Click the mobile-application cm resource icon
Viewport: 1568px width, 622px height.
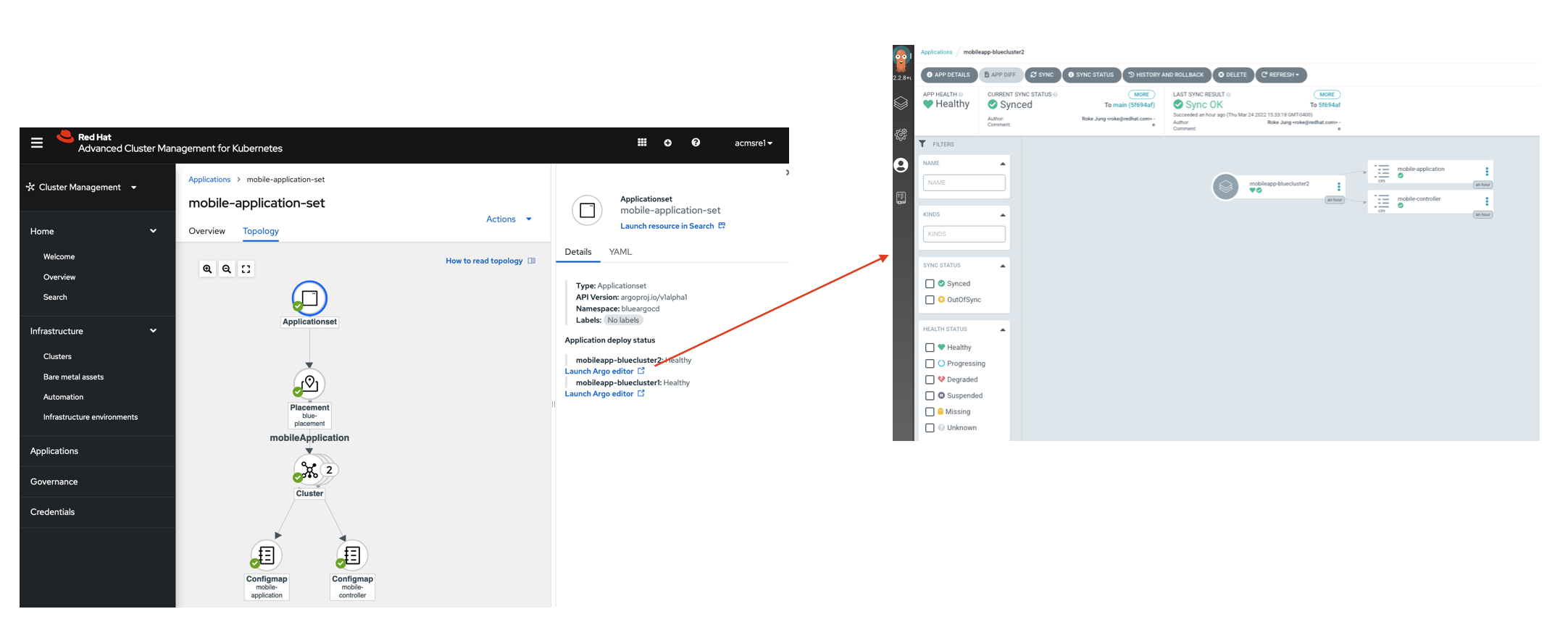click(x=1382, y=172)
